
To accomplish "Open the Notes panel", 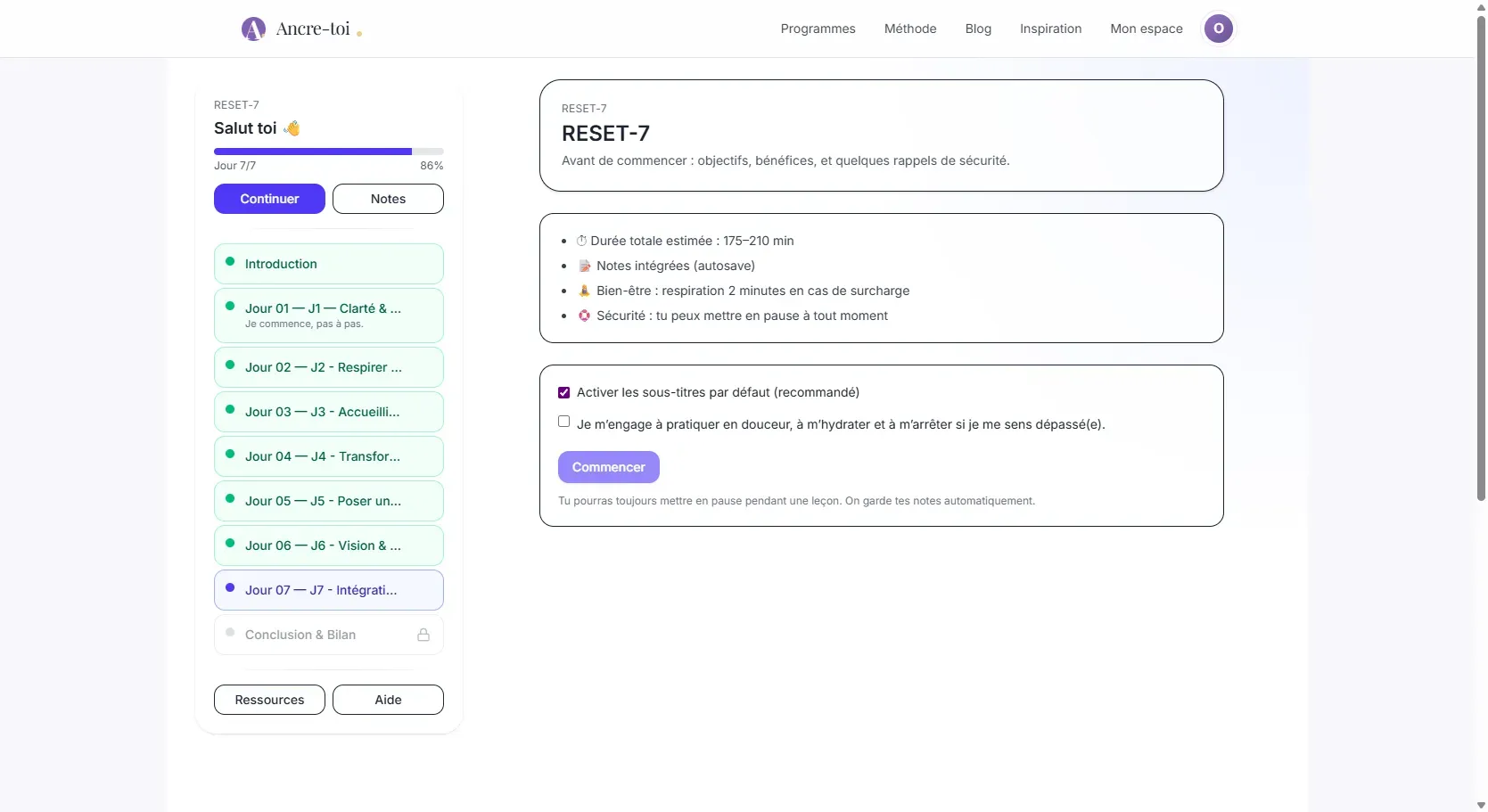I will [x=388, y=198].
